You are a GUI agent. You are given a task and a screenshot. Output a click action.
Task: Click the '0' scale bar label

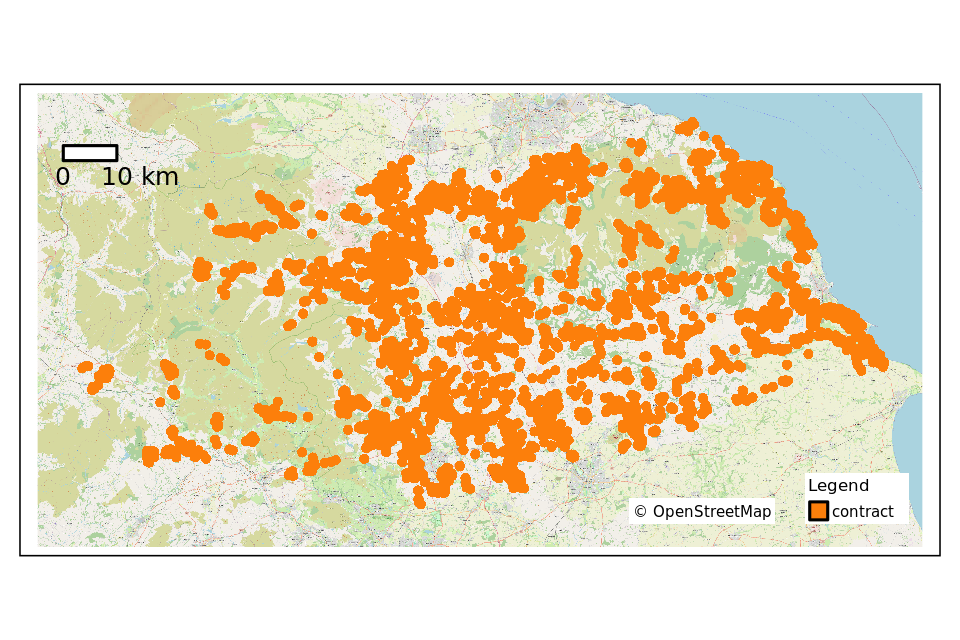coord(63,177)
